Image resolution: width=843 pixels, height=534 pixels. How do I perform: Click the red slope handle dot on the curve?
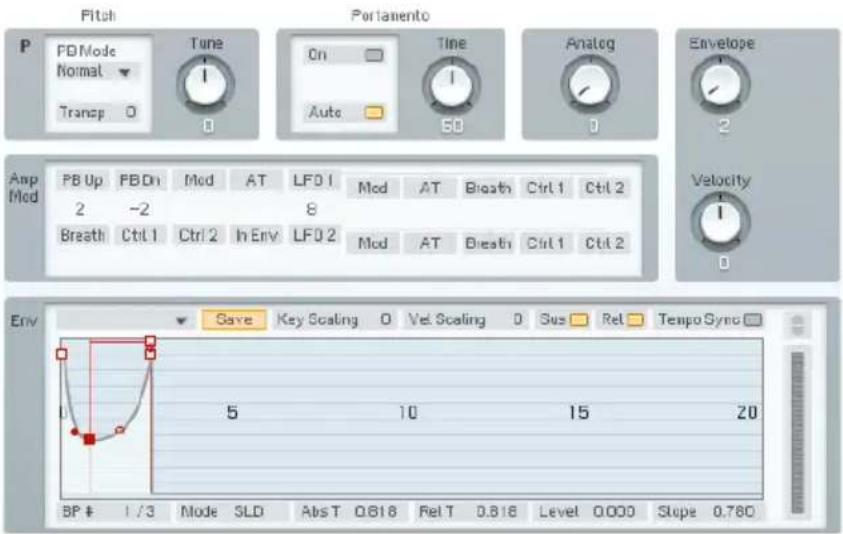point(75,432)
